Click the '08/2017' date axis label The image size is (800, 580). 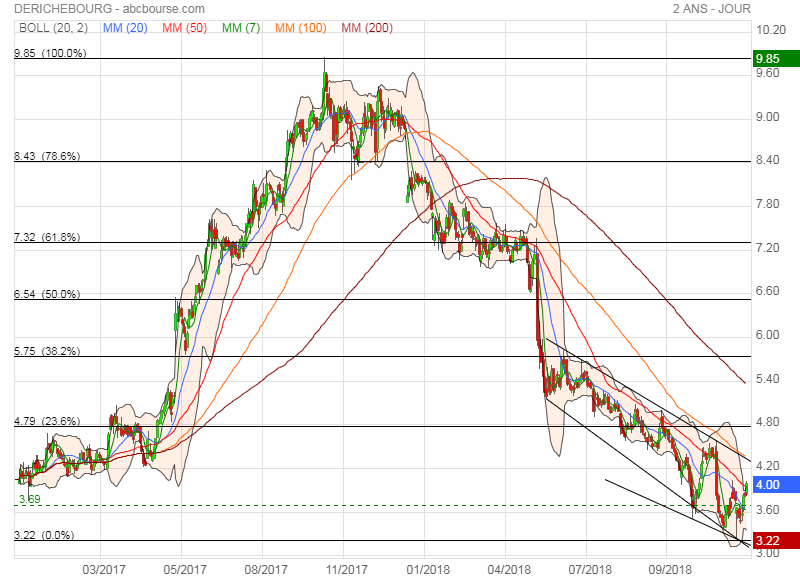[x=266, y=569]
